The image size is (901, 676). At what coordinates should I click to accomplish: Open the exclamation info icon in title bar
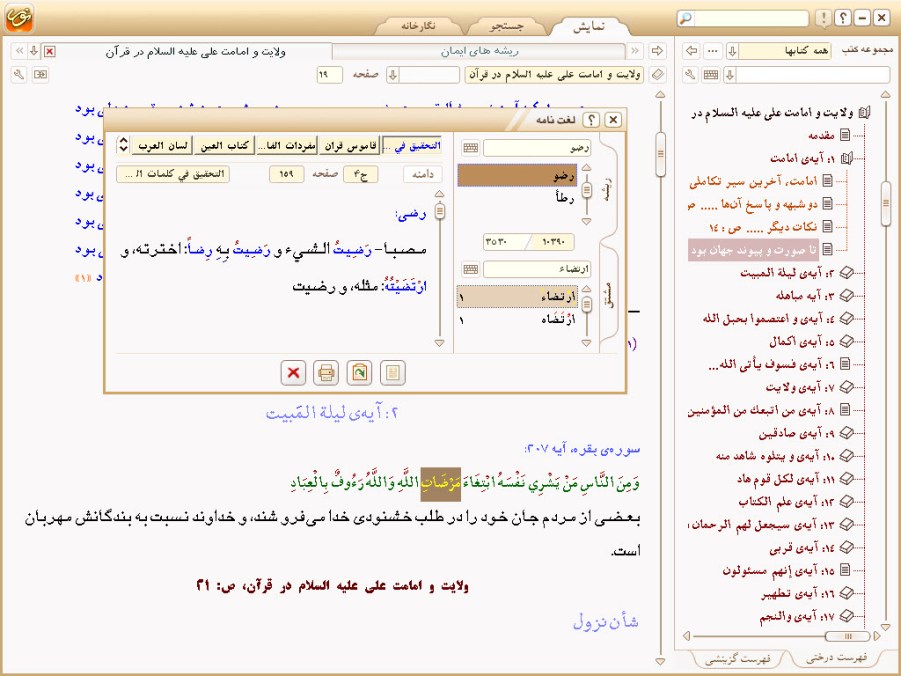click(x=823, y=18)
